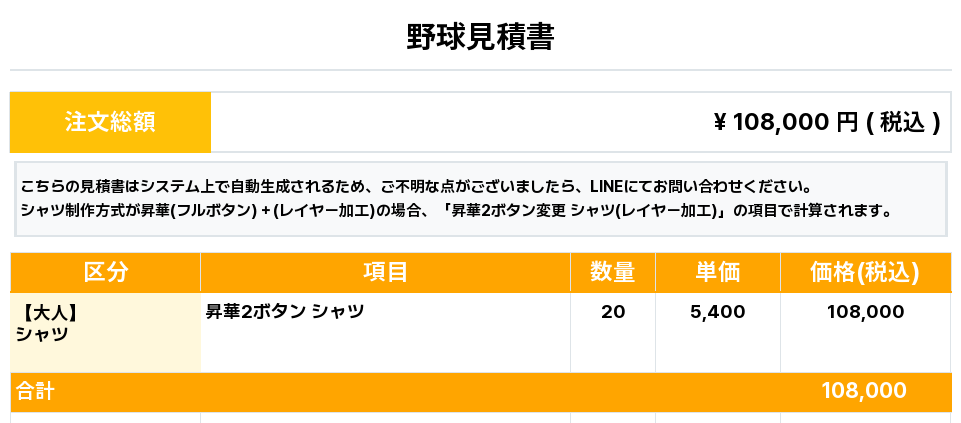961x423 pixels.
Task: Select the ¥ 108,000 円 order total amount
Action: point(826,122)
